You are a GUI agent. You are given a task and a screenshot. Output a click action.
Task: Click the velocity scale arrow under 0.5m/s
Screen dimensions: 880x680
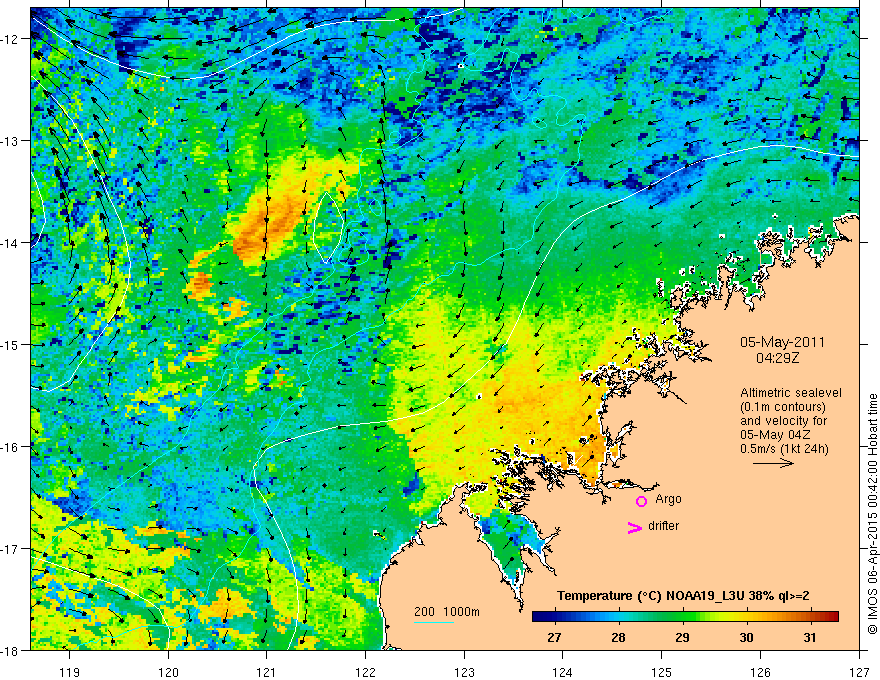point(773,463)
